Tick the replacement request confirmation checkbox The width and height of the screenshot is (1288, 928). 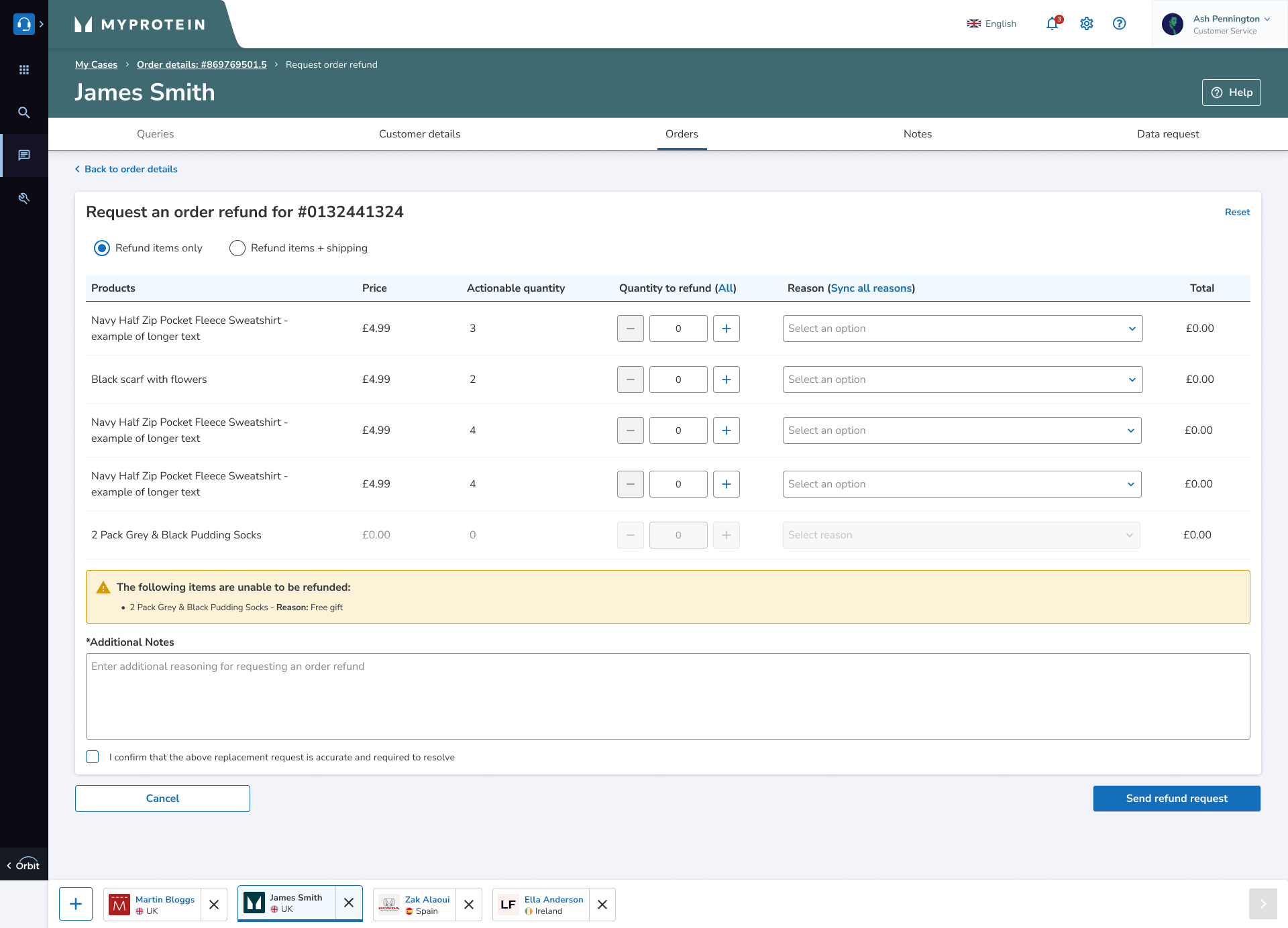(93, 757)
